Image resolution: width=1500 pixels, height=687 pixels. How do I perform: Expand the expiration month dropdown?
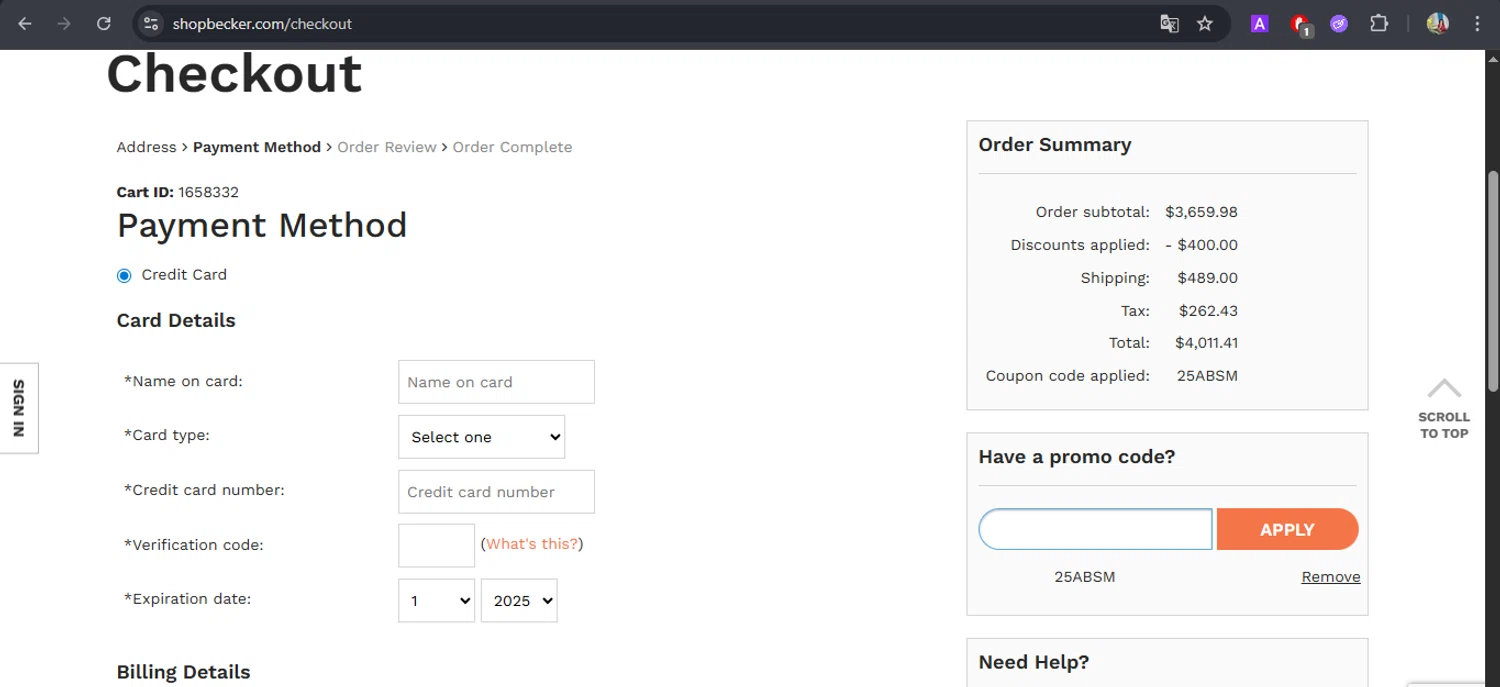point(436,601)
